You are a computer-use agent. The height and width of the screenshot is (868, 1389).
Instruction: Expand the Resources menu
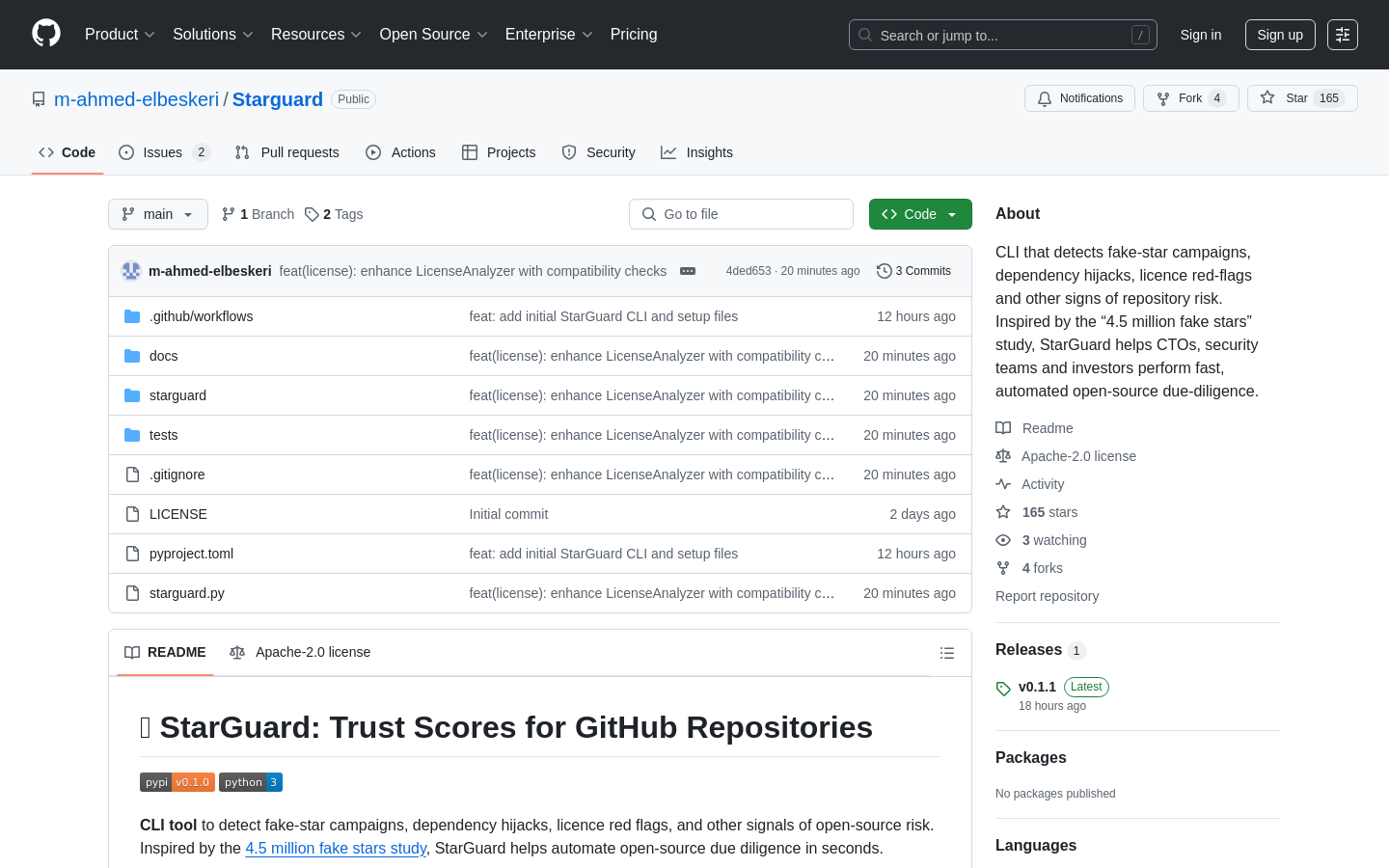315,35
